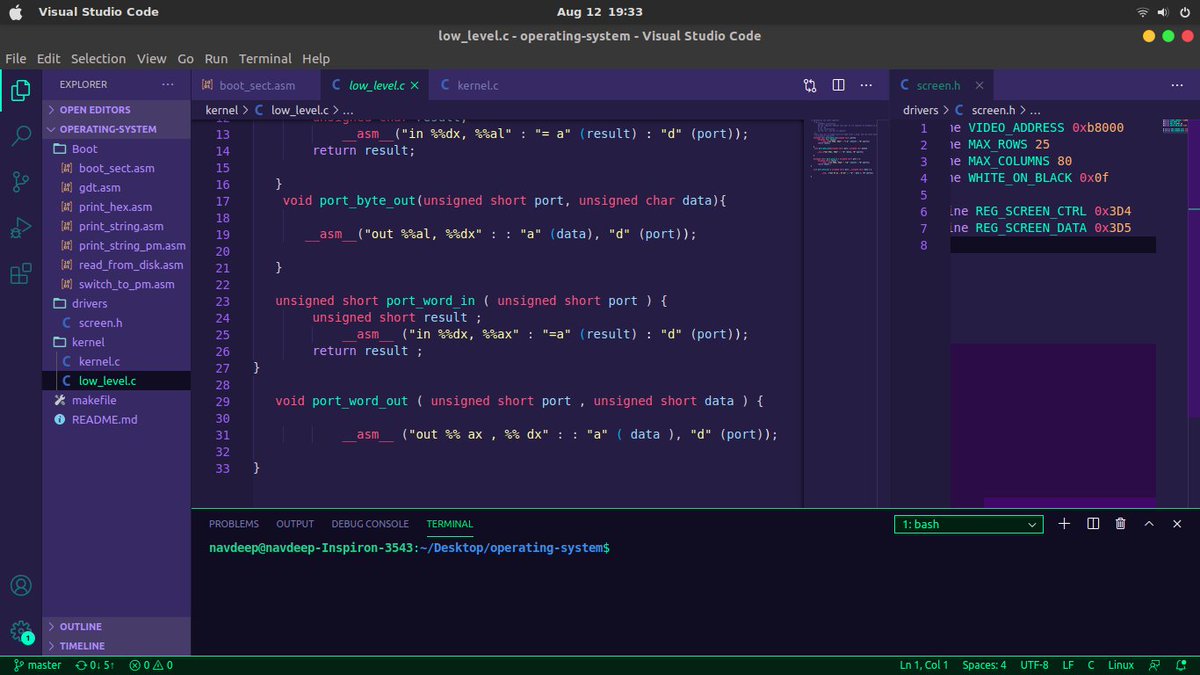The width and height of the screenshot is (1200, 675).
Task: Maximize the terminal panel with up chevron
Action: point(1149,524)
